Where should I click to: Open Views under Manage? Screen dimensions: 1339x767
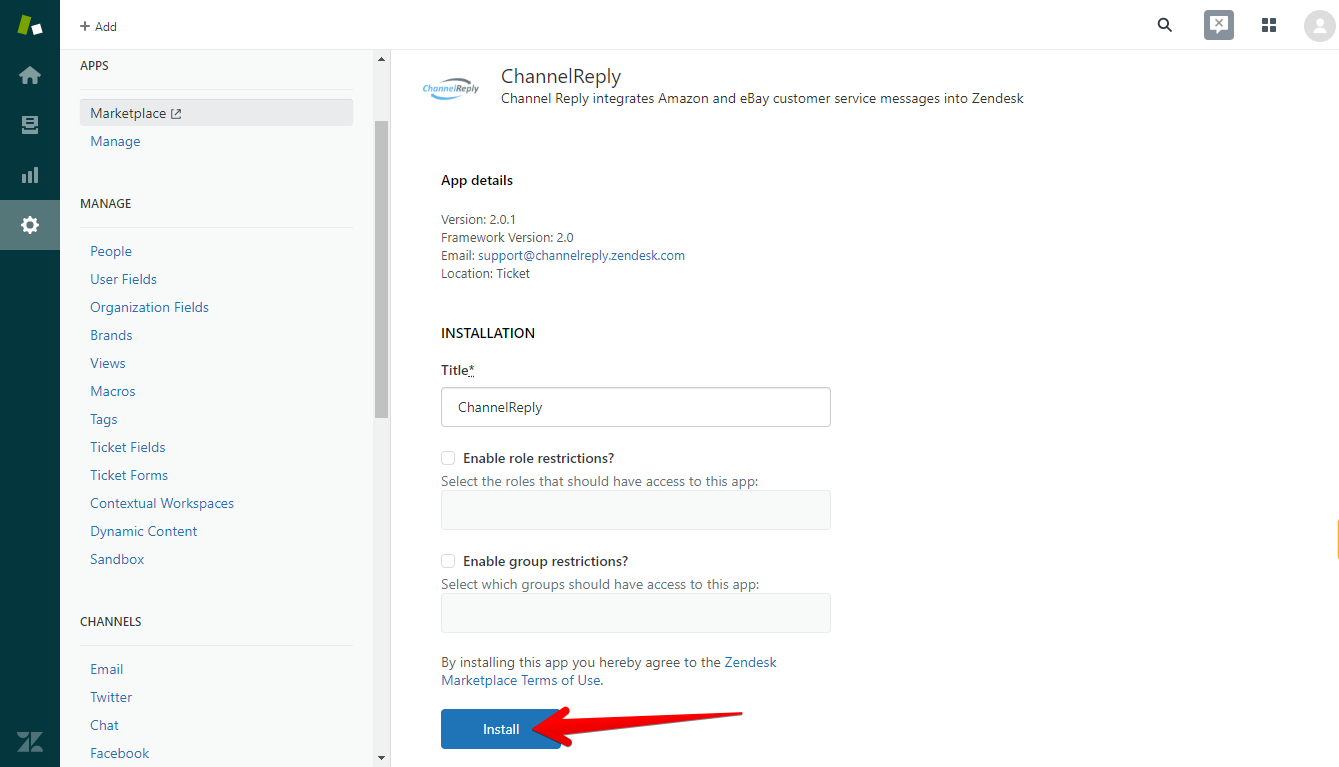pos(108,363)
